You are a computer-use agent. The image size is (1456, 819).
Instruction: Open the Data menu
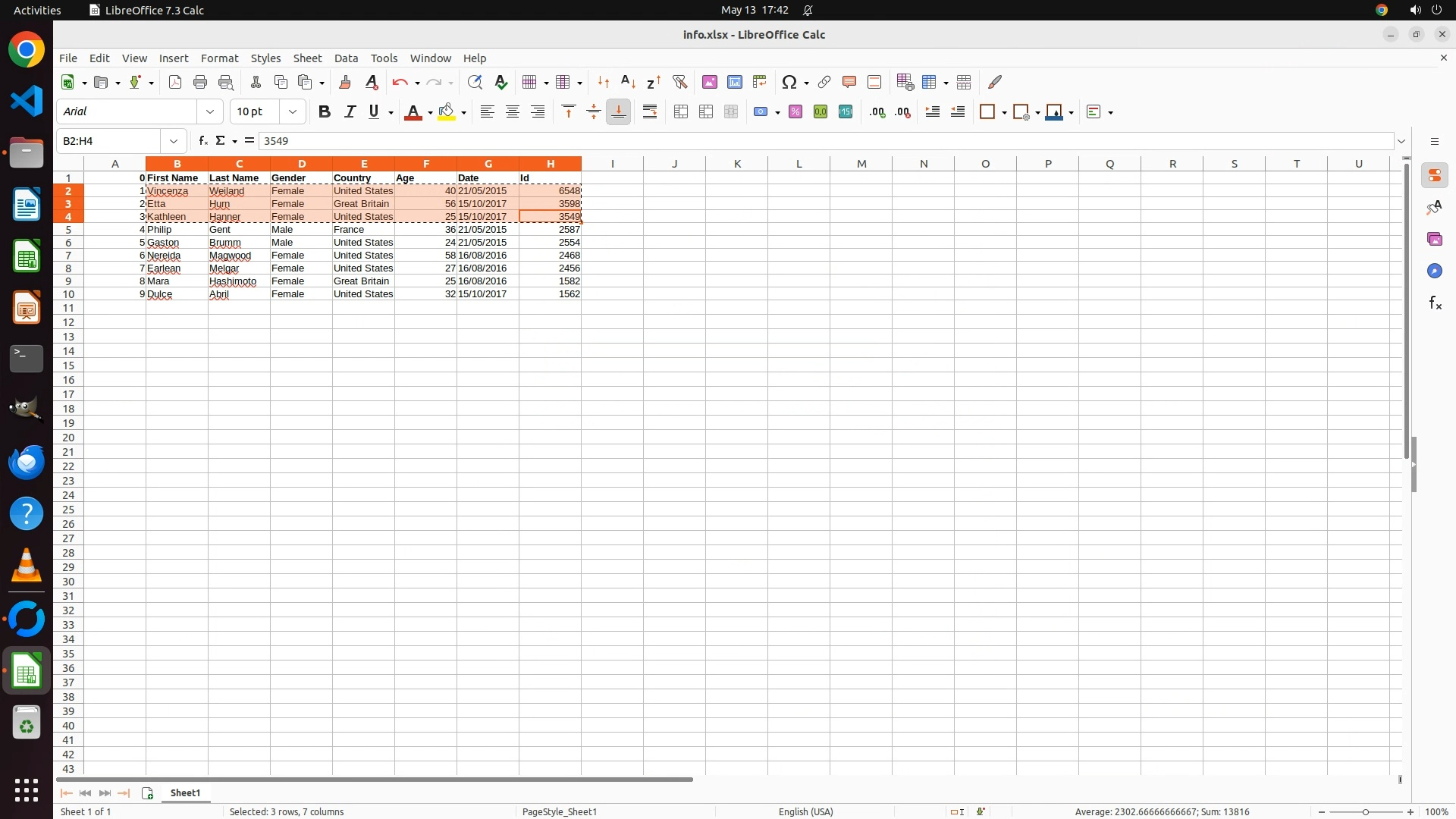(x=346, y=58)
